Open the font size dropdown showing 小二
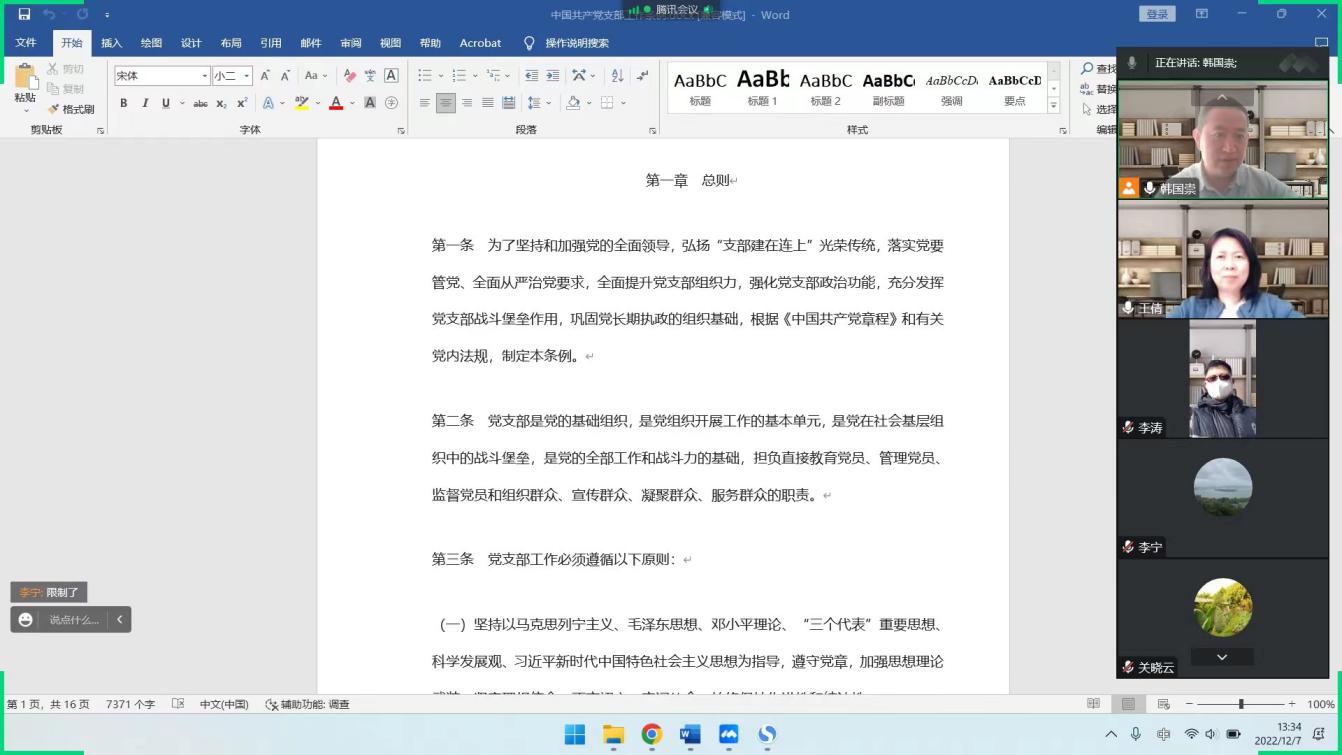The height and width of the screenshot is (755, 1342). (x=247, y=76)
